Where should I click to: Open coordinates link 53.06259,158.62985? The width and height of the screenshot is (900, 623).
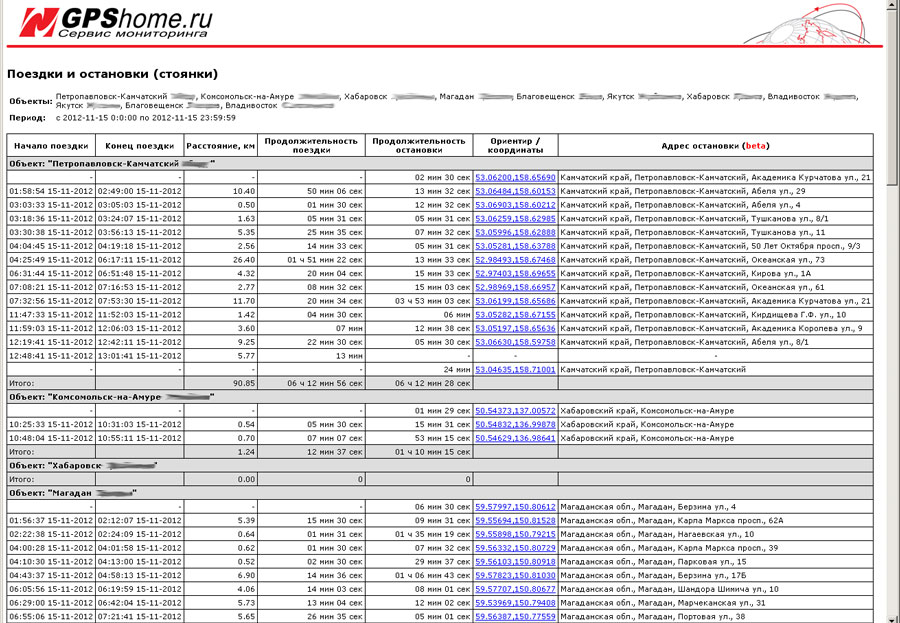(x=515, y=219)
